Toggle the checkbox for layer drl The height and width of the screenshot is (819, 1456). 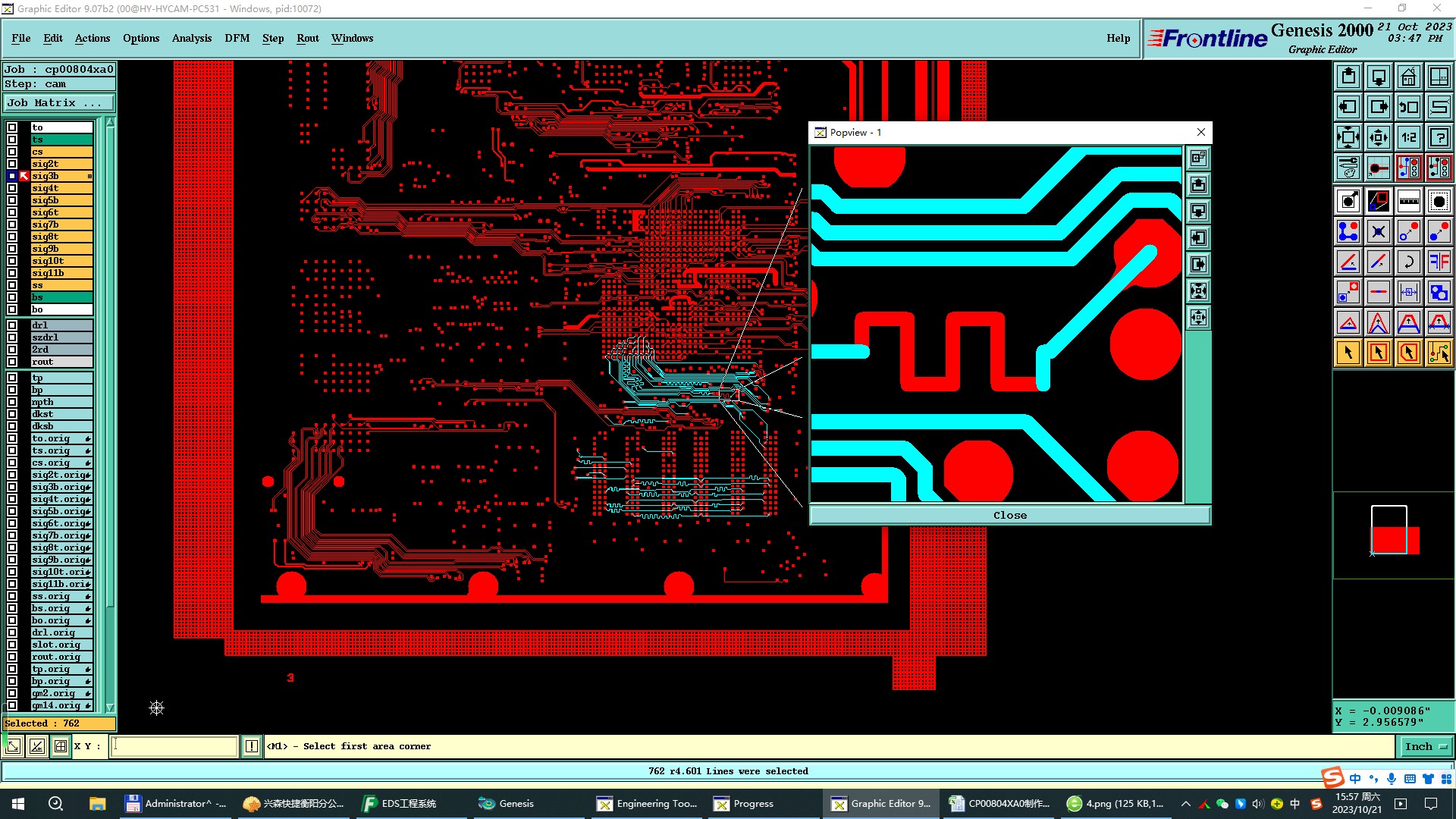pyautogui.click(x=12, y=325)
